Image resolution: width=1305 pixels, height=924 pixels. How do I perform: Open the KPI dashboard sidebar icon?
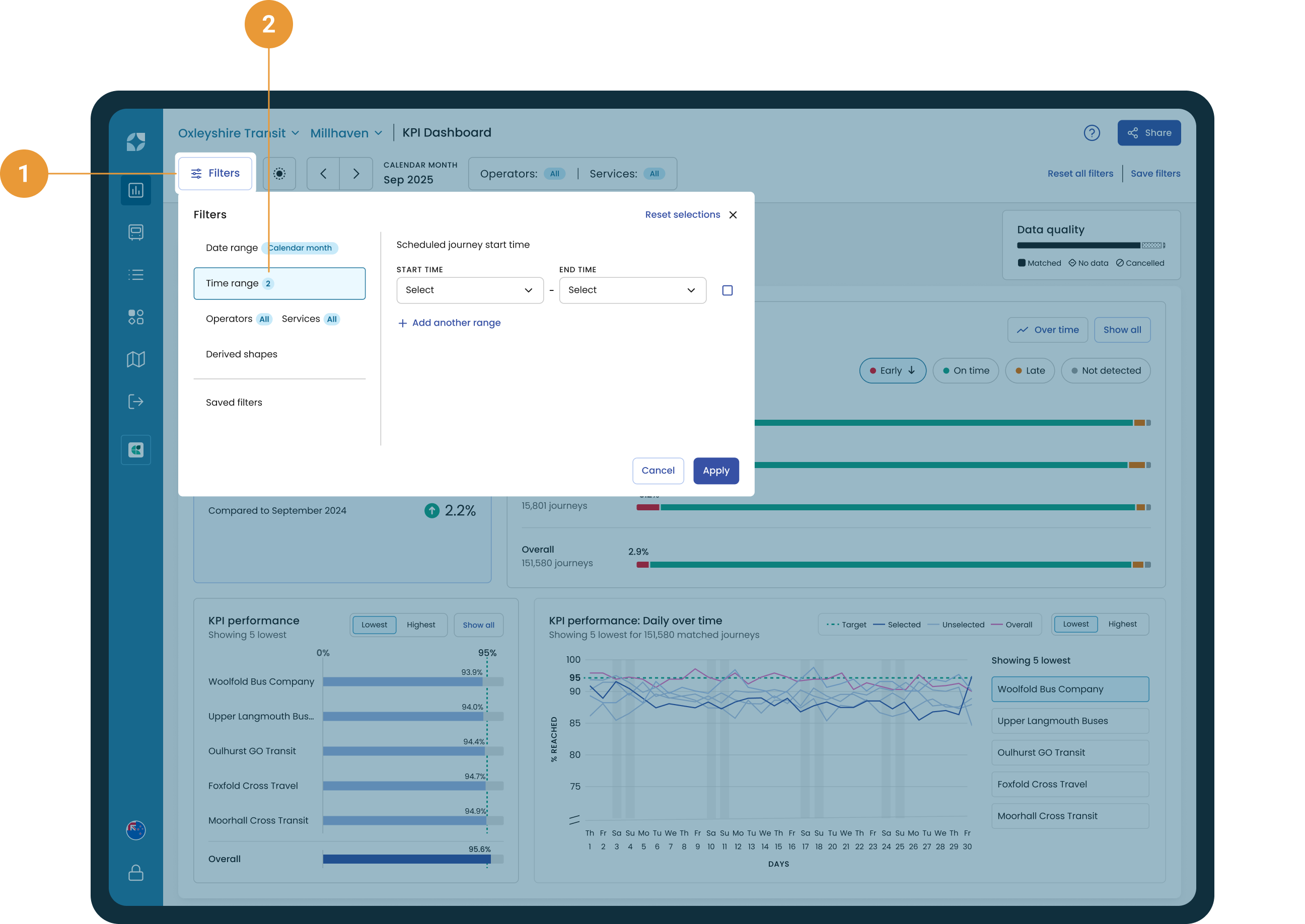click(135, 190)
